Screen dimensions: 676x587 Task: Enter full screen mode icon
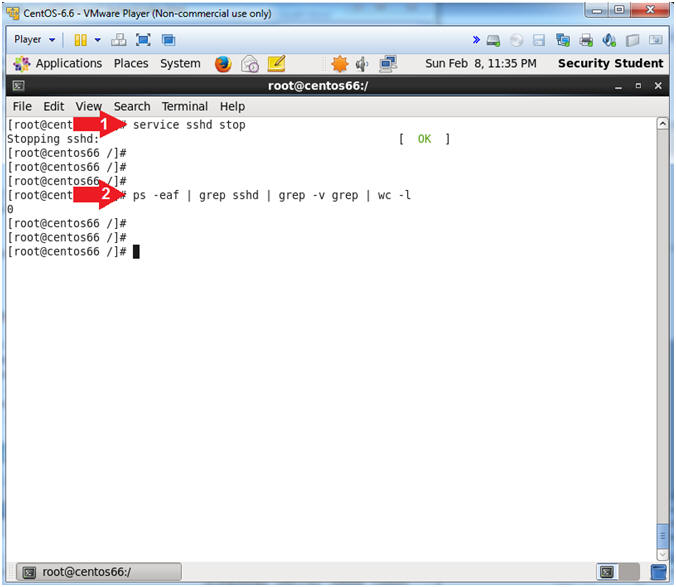point(143,40)
